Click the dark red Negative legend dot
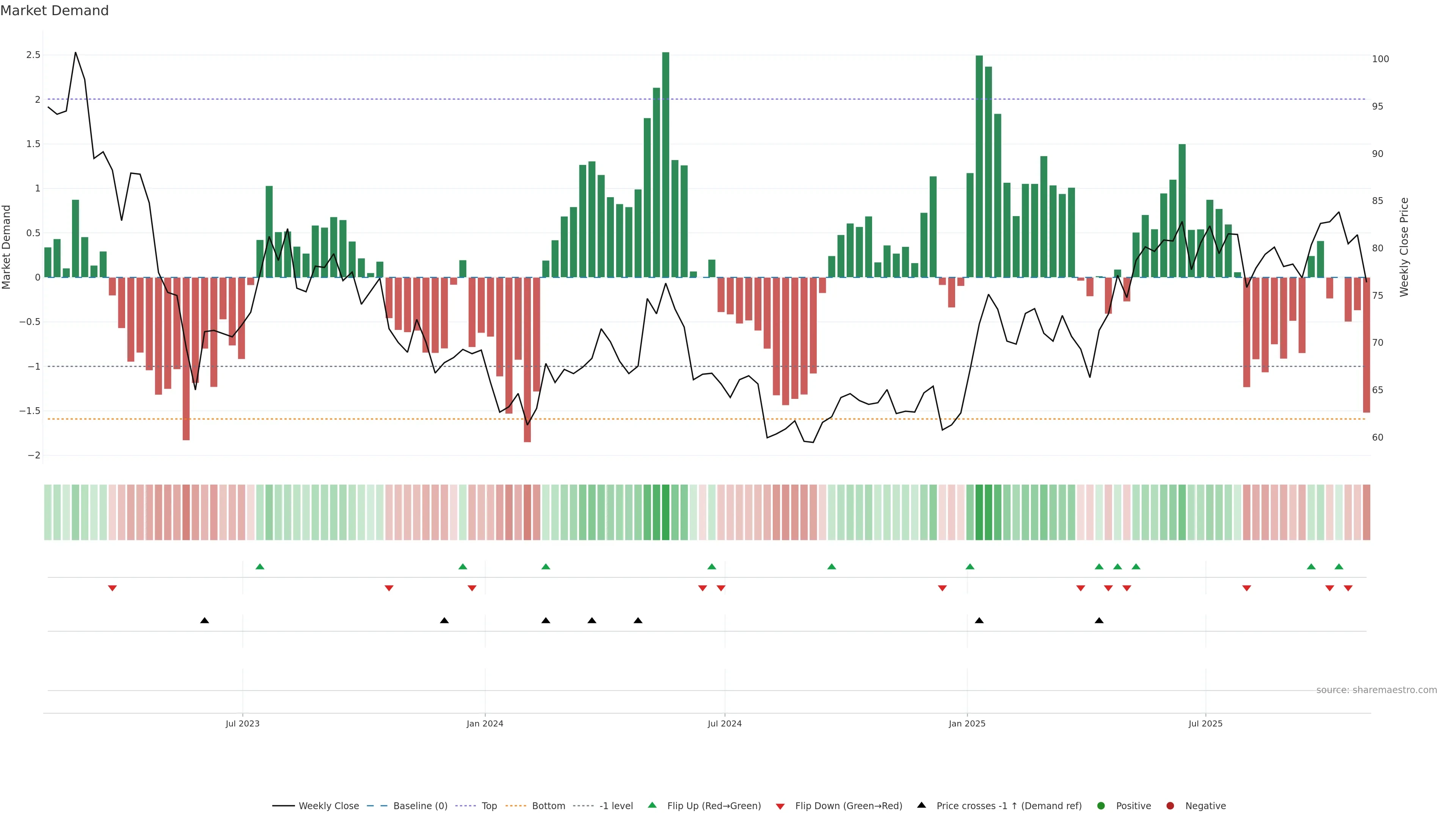The image size is (1456, 819). (1170, 805)
